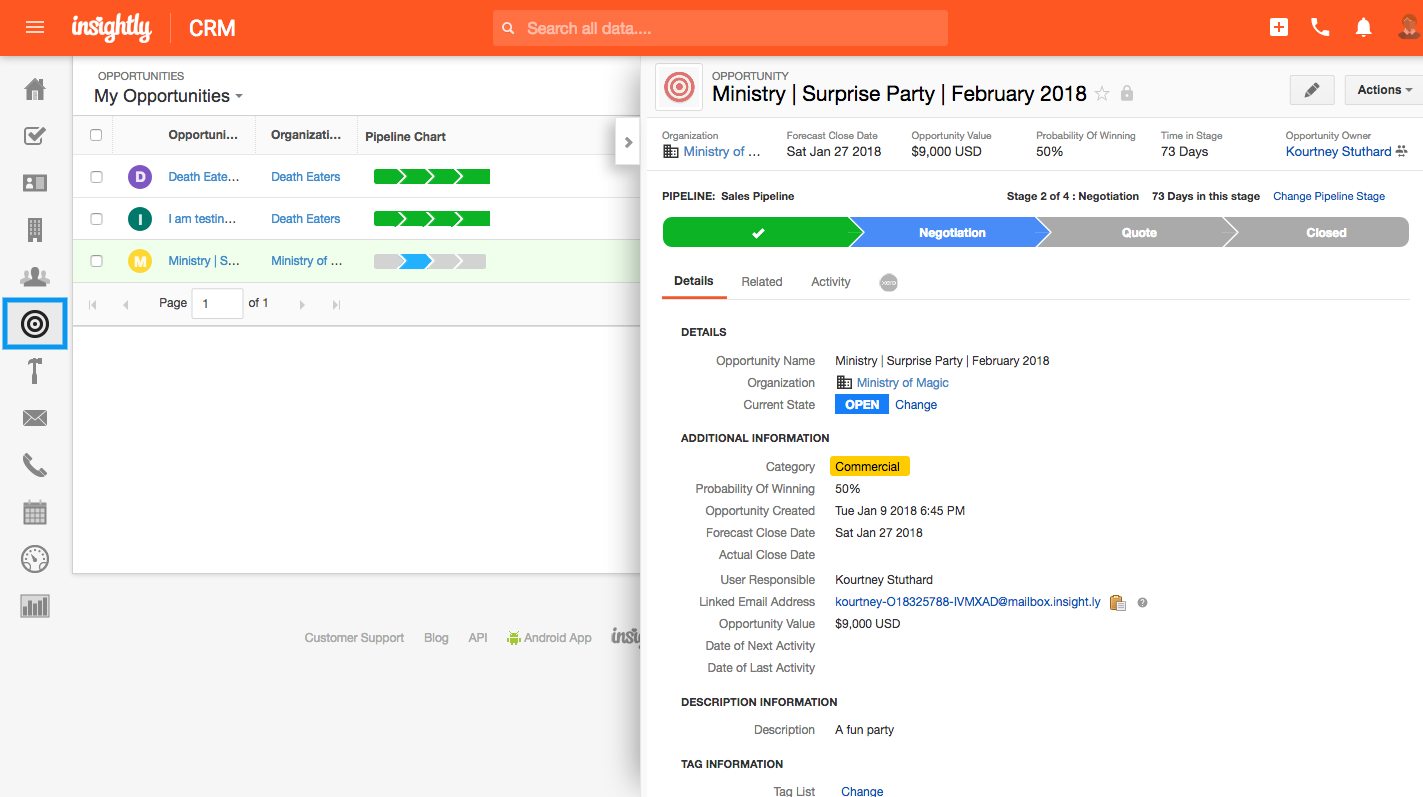The height and width of the screenshot is (797, 1423).
Task: Collapse the detail panel with arrow
Action: coord(628,142)
